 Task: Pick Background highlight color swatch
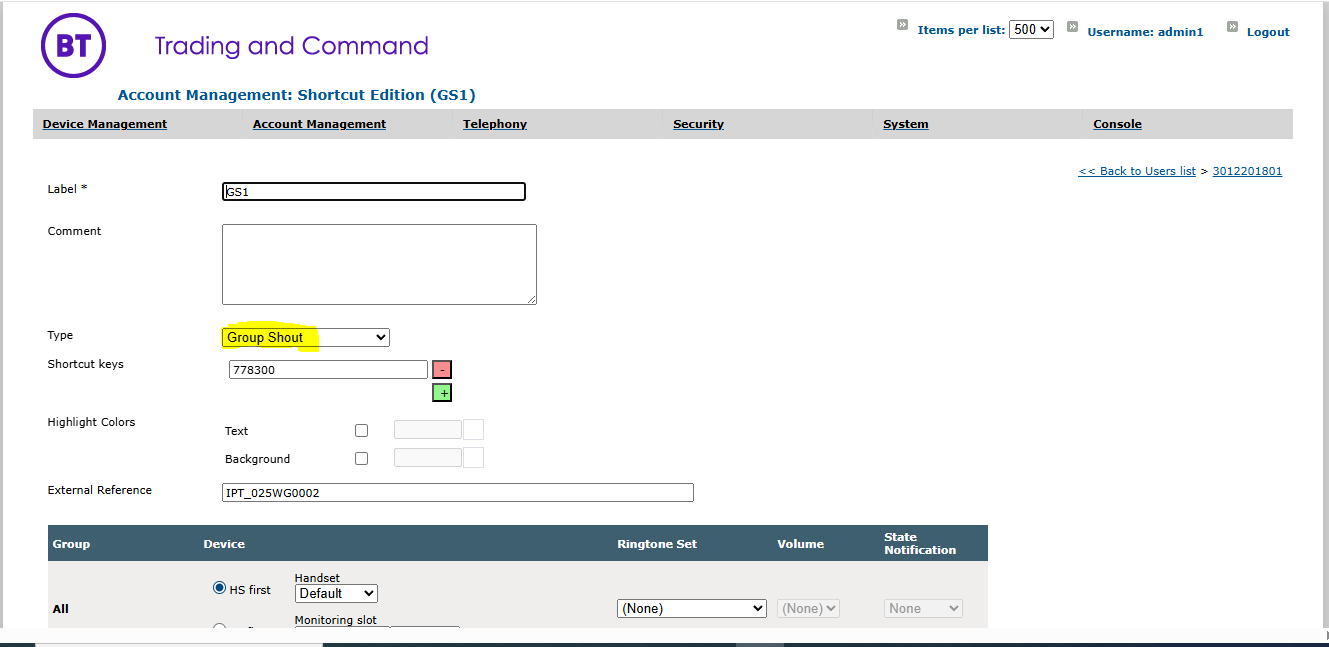pos(474,458)
